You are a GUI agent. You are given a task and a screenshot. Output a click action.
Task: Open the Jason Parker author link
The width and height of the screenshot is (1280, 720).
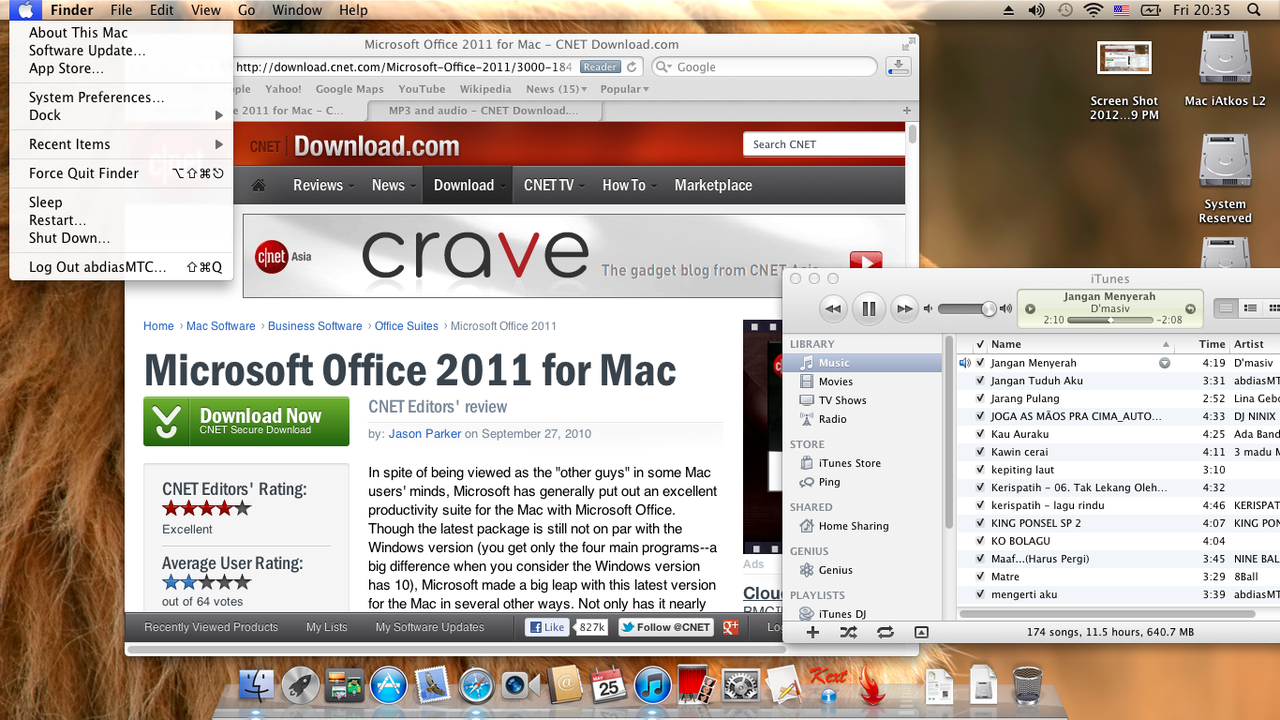pyautogui.click(x=424, y=434)
